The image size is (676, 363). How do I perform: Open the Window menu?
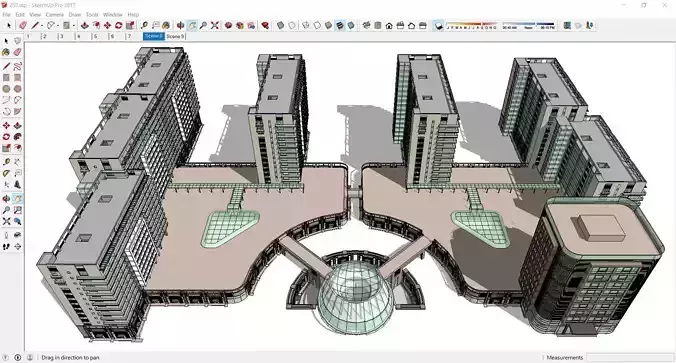(x=113, y=15)
